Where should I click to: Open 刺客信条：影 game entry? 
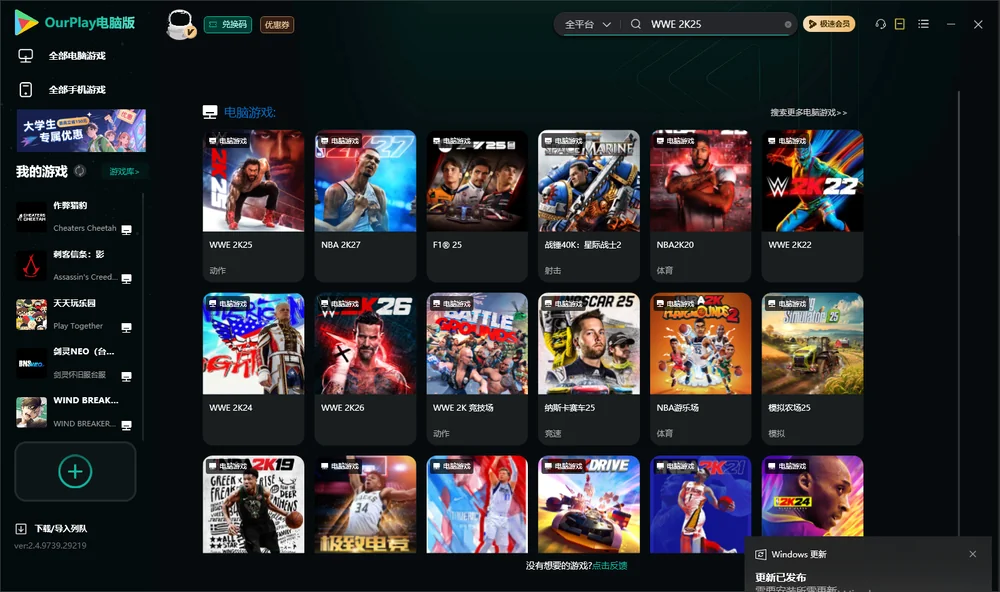point(74,265)
